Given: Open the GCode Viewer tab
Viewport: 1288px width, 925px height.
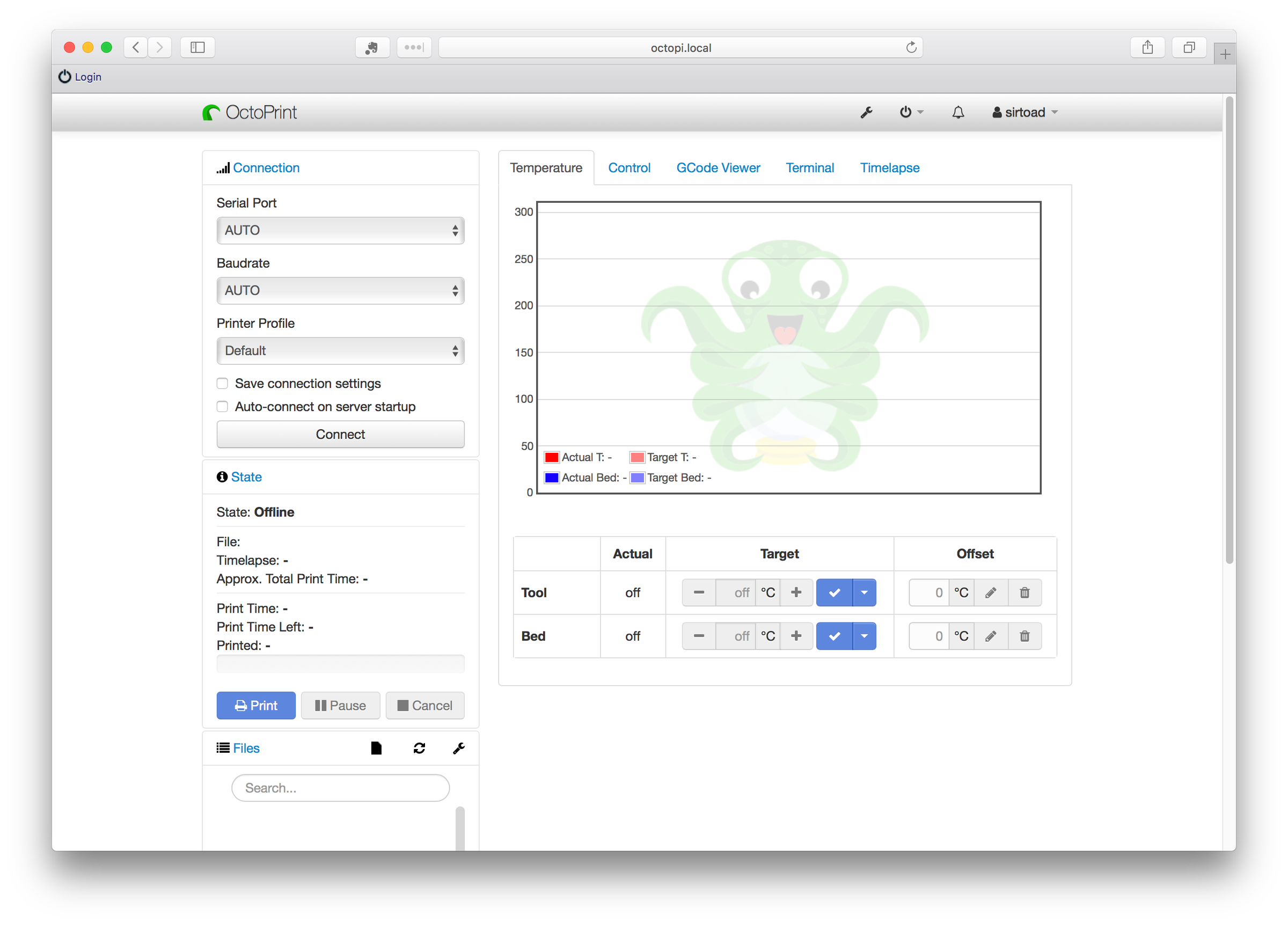Looking at the screenshot, I should click(718, 167).
